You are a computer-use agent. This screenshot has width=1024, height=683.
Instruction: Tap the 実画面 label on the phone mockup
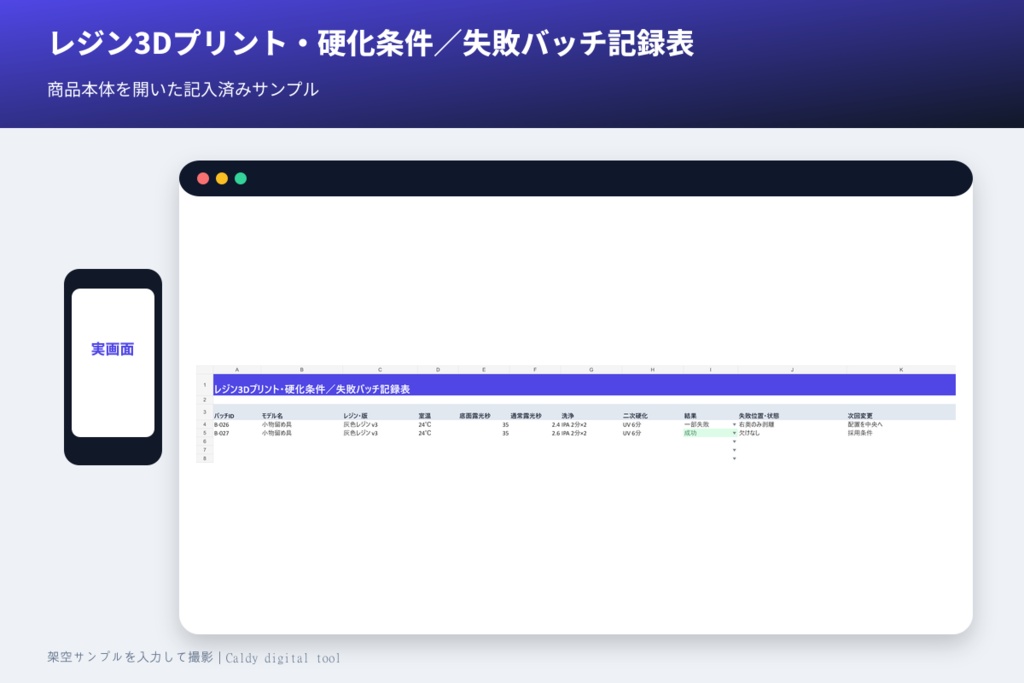tap(112, 349)
